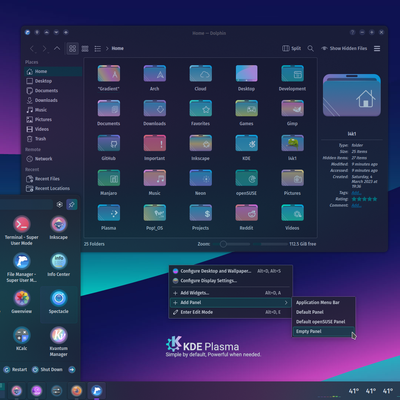Image resolution: width=400 pixels, height=400 pixels.
Task: Click the Shut Down button
Action: (x=47, y=369)
